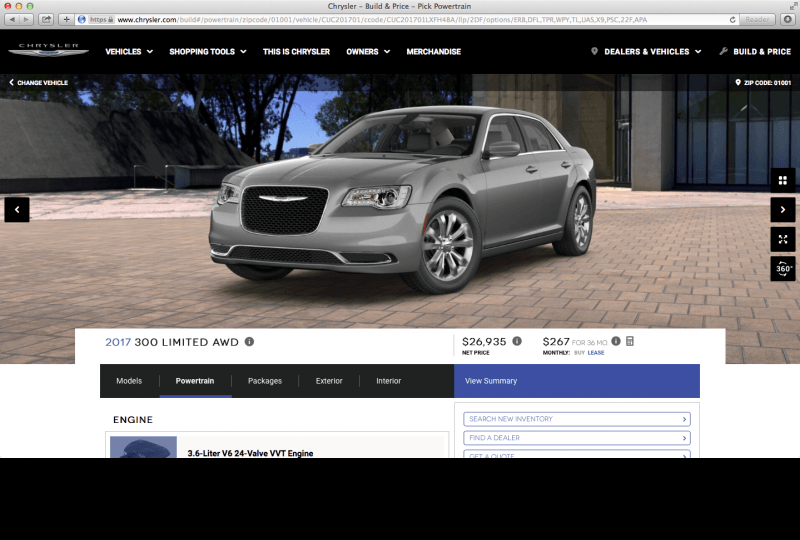Screen dimensions: 800x540
Task: Expand the Shopping Tools menu
Action: pyautogui.click(x=208, y=52)
